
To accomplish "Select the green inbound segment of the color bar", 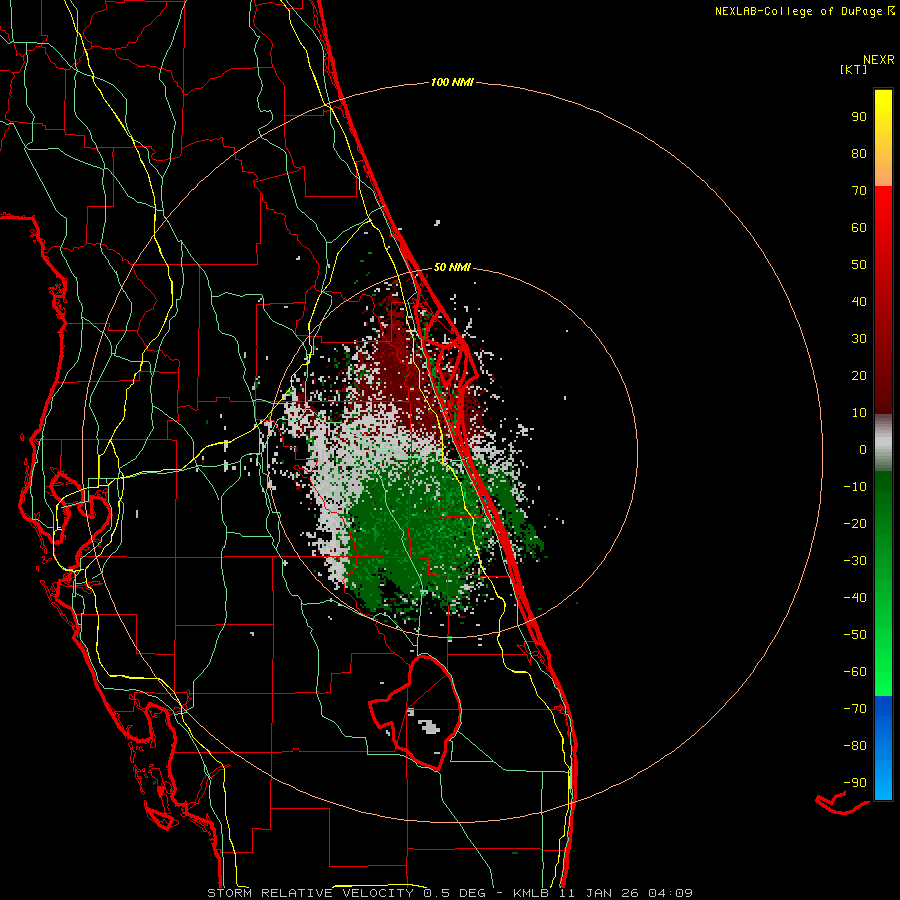I will [883, 583].
